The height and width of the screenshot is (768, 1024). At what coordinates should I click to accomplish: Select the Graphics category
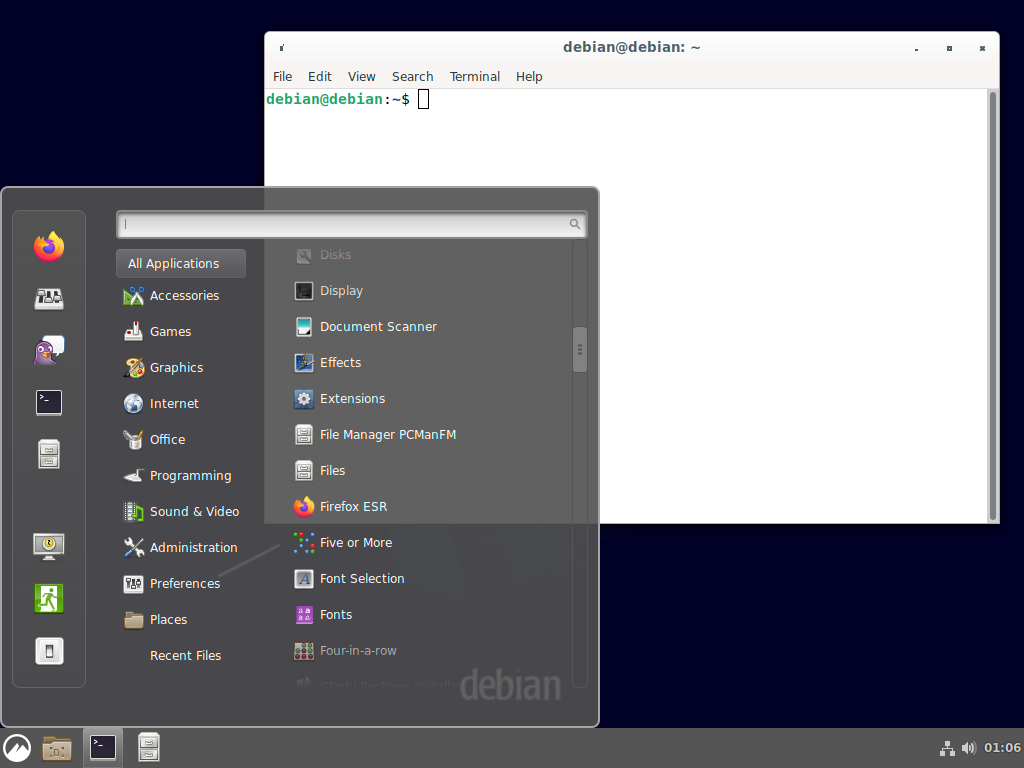tap(175, 367)
